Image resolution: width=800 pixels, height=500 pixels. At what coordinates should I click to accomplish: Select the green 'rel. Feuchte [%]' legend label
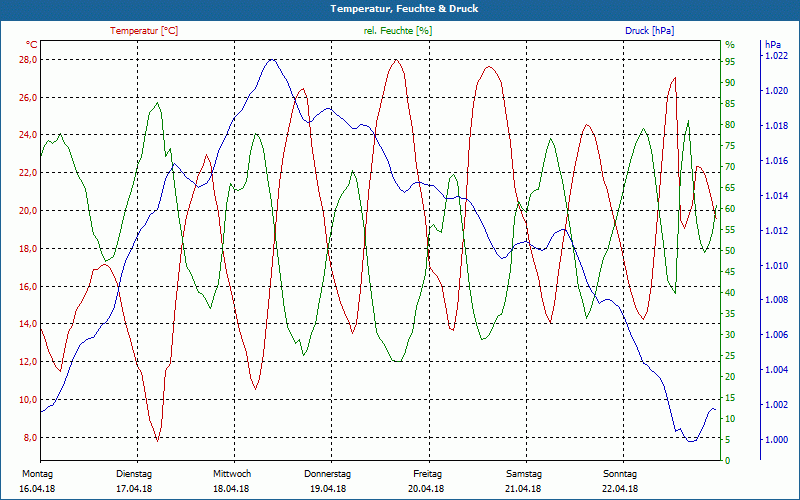(397, 31)
